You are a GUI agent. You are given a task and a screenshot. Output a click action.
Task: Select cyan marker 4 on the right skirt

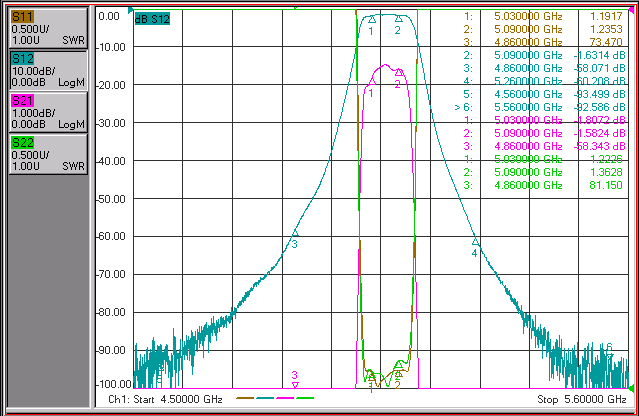coord(475,242)
